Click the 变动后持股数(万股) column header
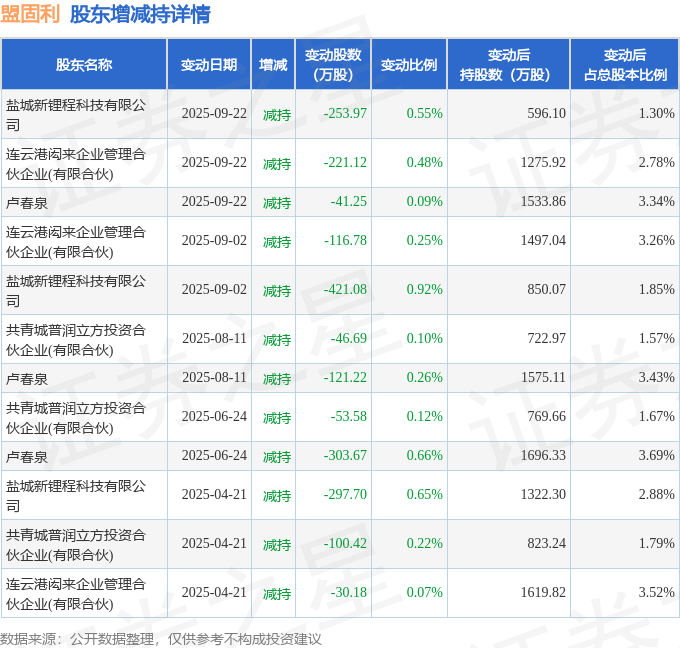Screen dimensions: 680x648 click(509, 65)
